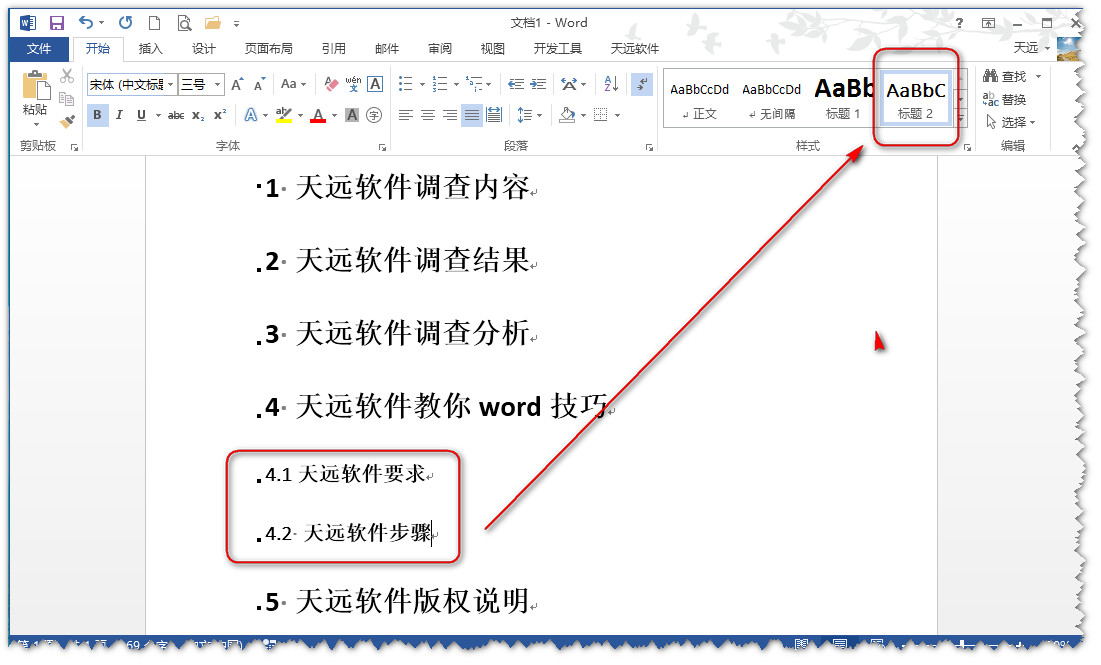Image resolution: width=1101 pixels, height=665 pixels.
Task: Click the Format Painter brush icon
Action: pyautogui.click(x=67, y=122)
